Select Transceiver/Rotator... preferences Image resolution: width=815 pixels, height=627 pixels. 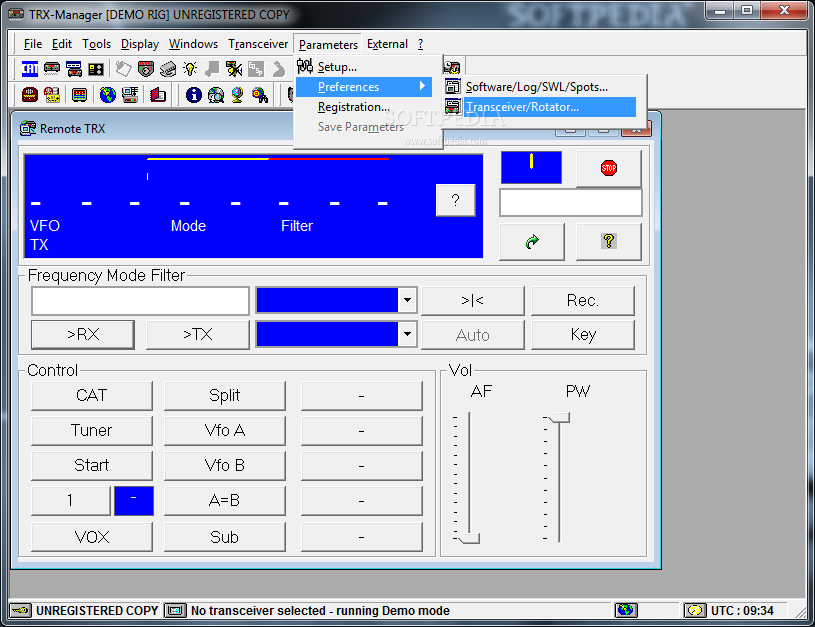pyautogui.click(x=541, y=107)
